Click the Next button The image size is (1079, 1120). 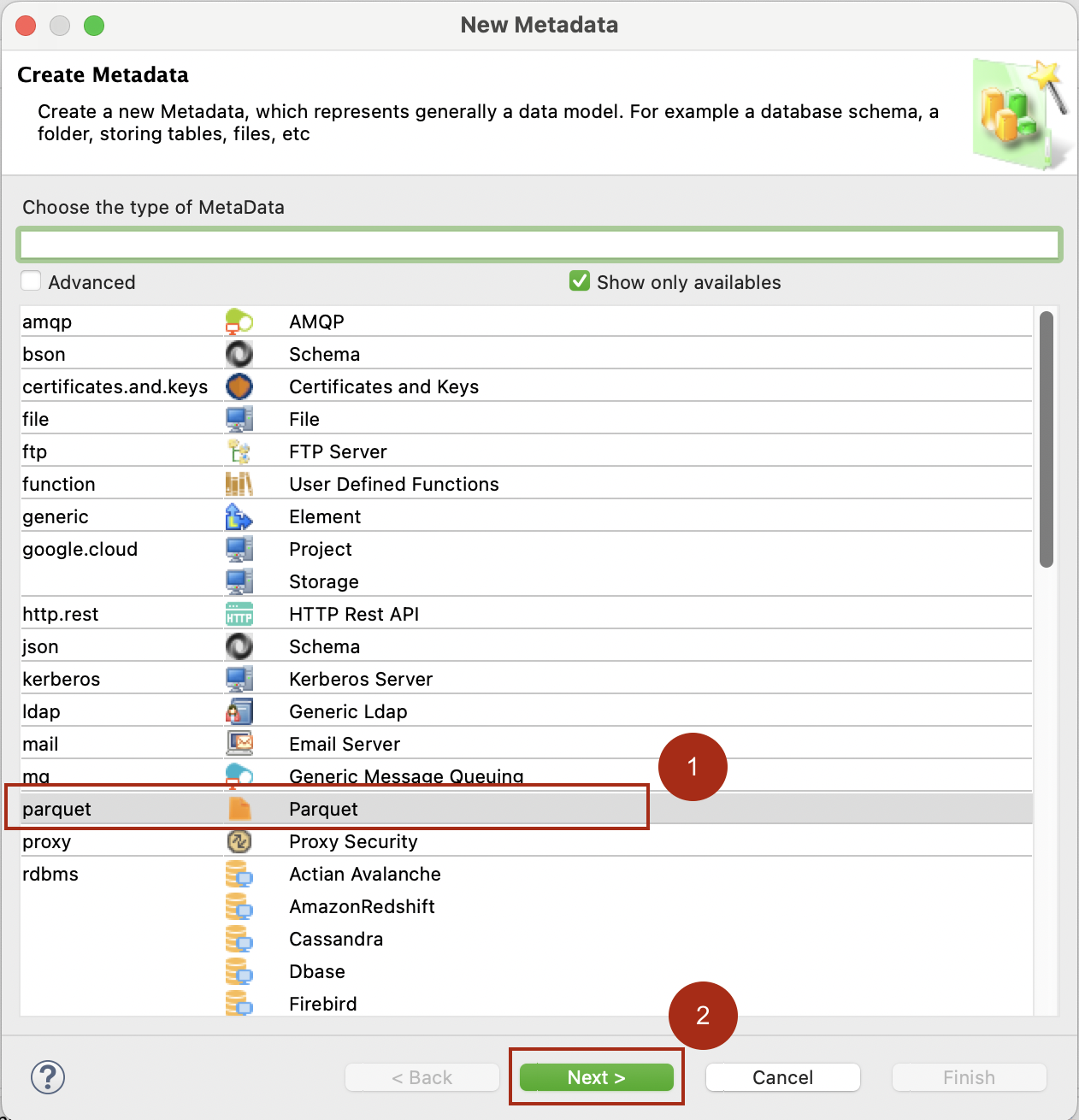[597, 1077]
